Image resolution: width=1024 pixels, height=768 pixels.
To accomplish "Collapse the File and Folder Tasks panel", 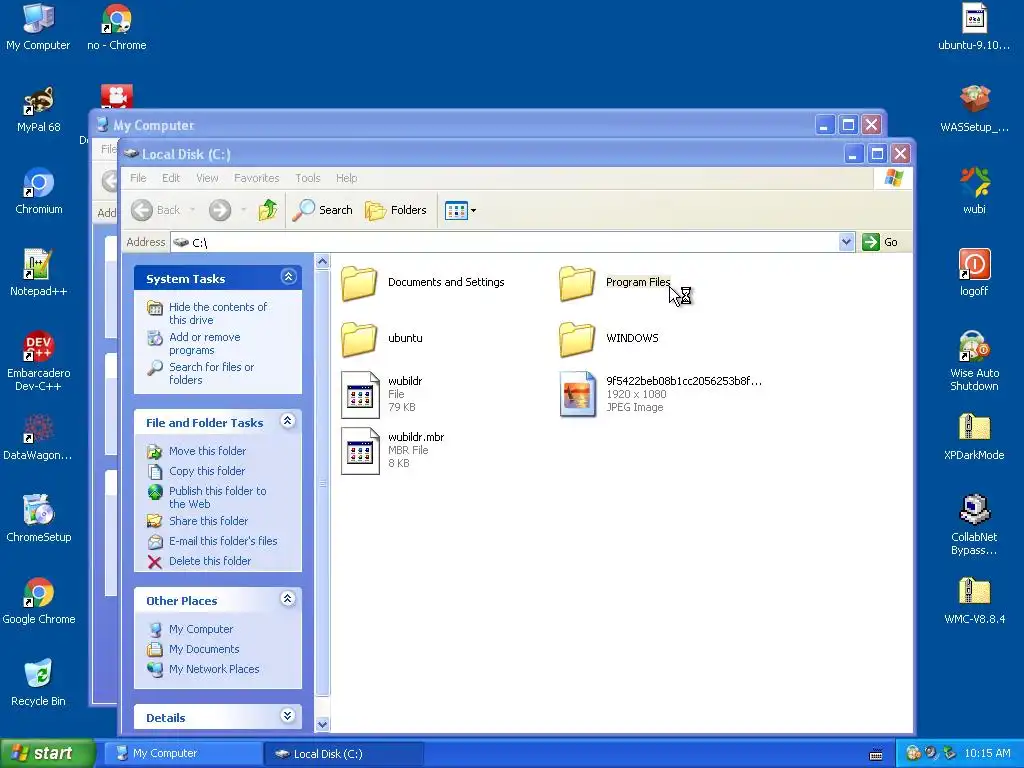I will (288, 421).
